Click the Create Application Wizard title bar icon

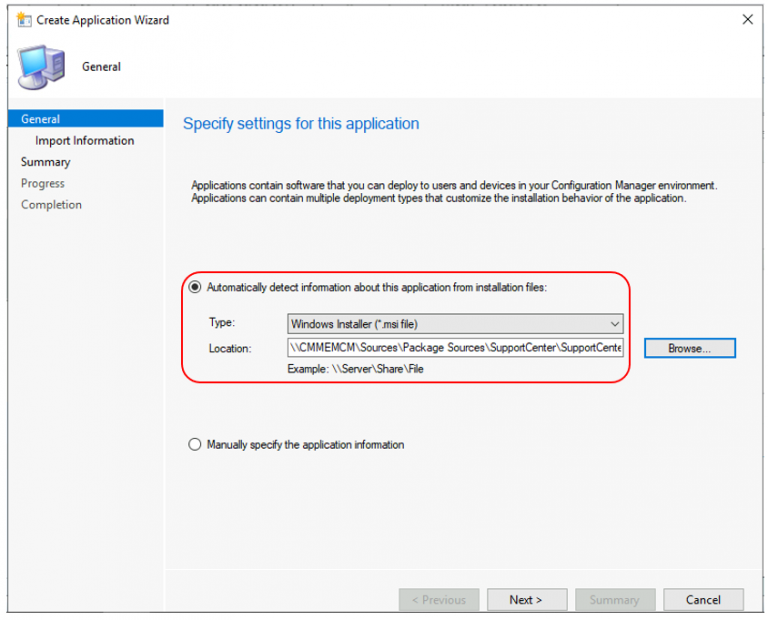pos(24,20)
